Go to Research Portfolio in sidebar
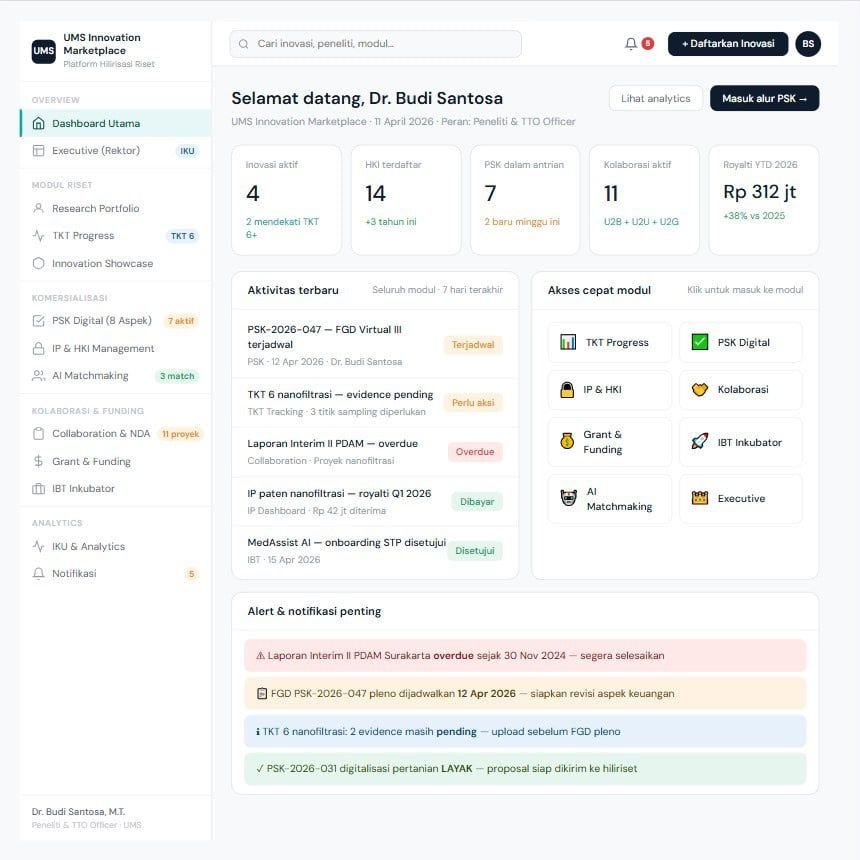860x860 pixels. (116, 208)
